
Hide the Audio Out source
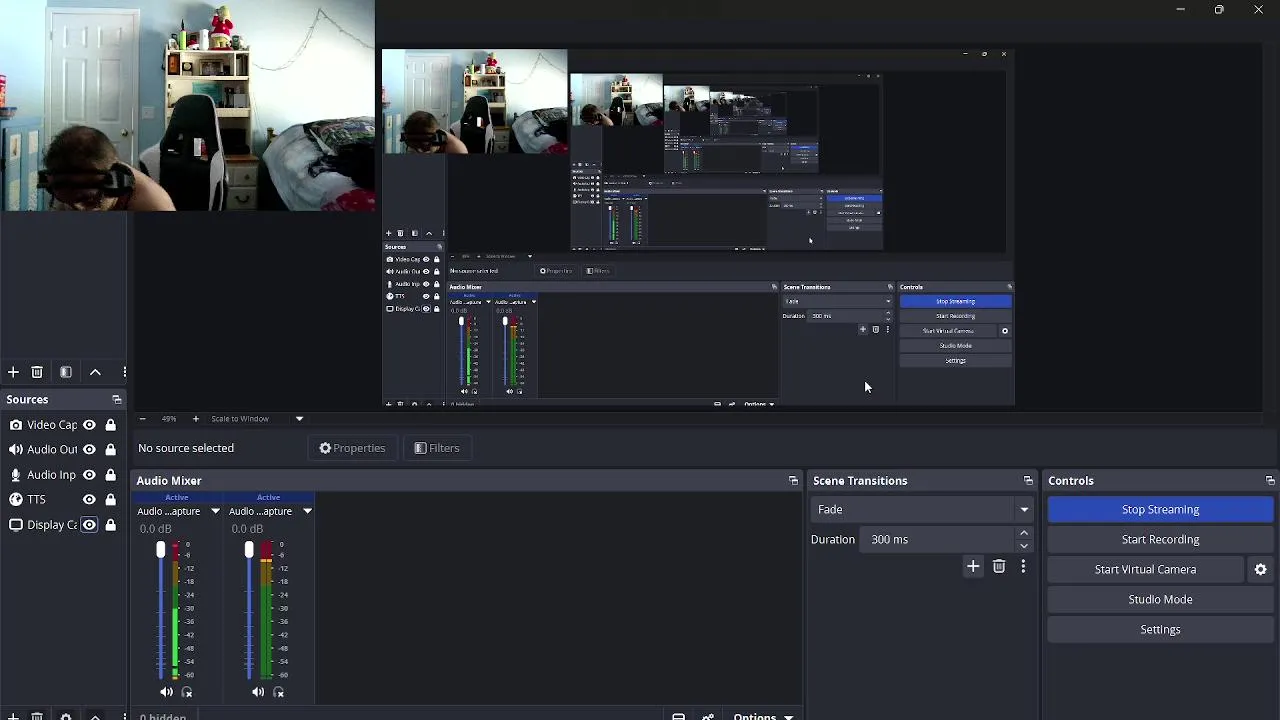tap(89, 450)
